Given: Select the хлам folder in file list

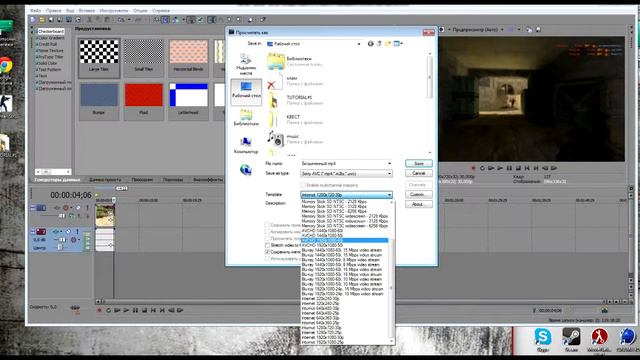Looking at the screenshot, I should [x=296, y=80].
